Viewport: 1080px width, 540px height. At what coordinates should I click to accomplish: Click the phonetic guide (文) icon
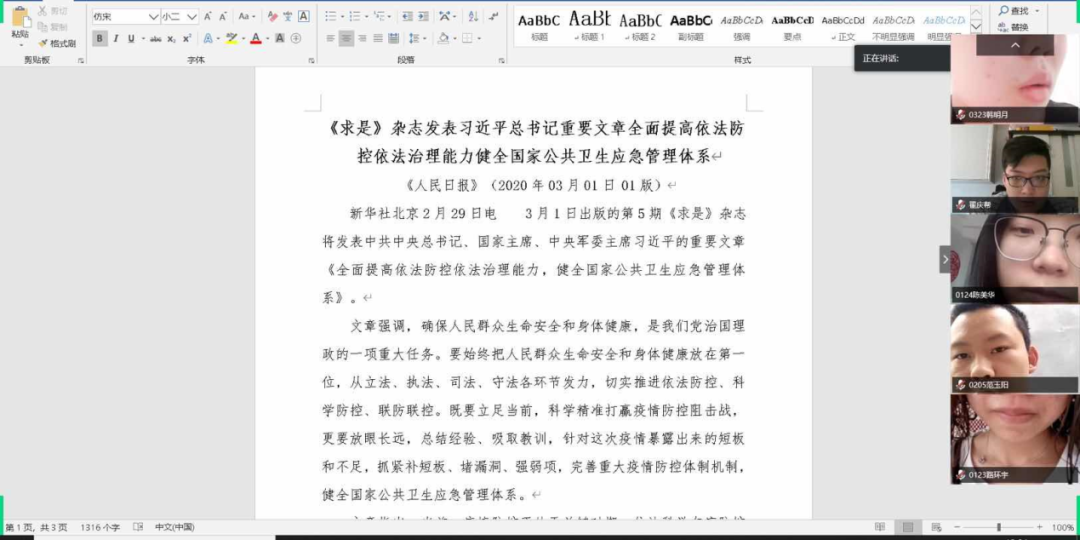[288, 17]
